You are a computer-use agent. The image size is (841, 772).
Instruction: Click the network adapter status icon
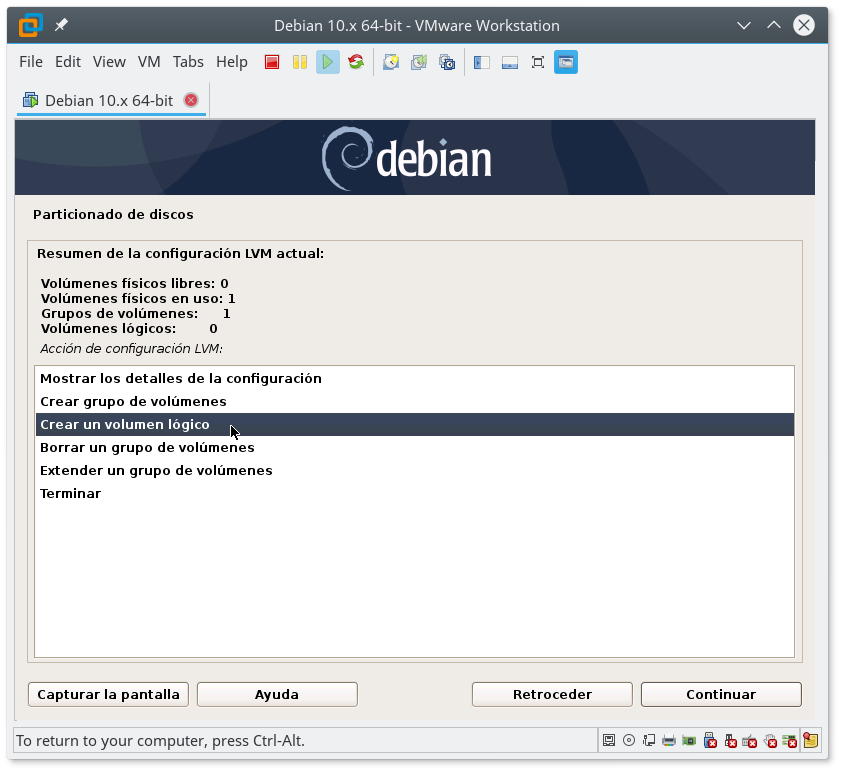point(649,741)
